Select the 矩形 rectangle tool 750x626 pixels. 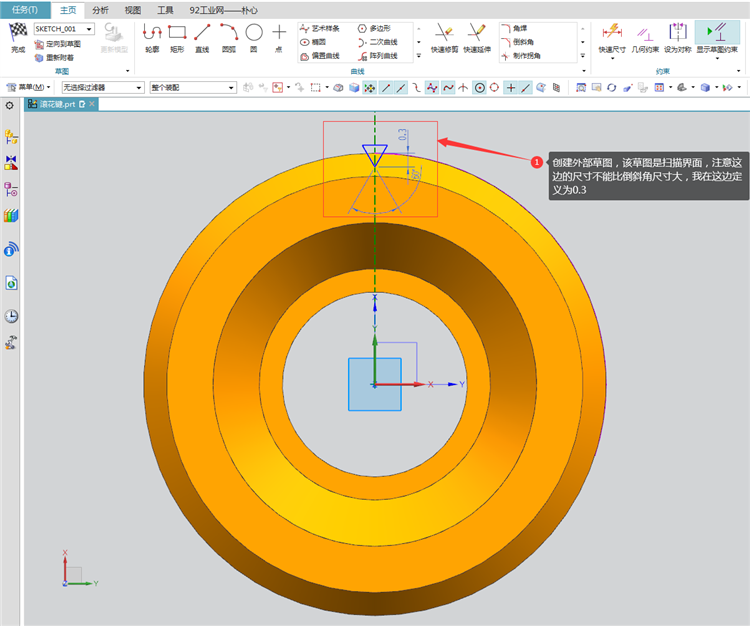pos(177,38)
